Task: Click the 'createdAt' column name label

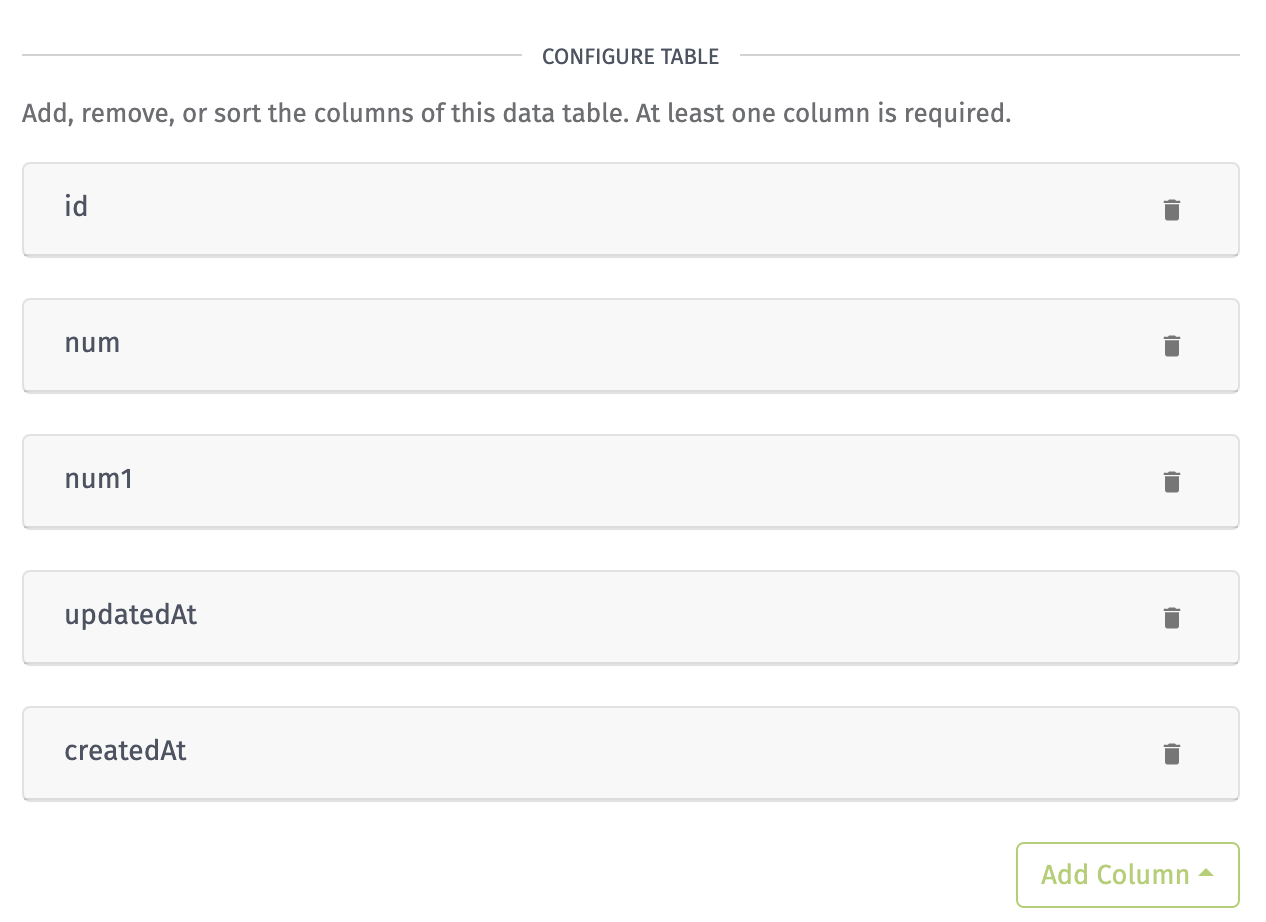Action: click(x=126, y=751)
